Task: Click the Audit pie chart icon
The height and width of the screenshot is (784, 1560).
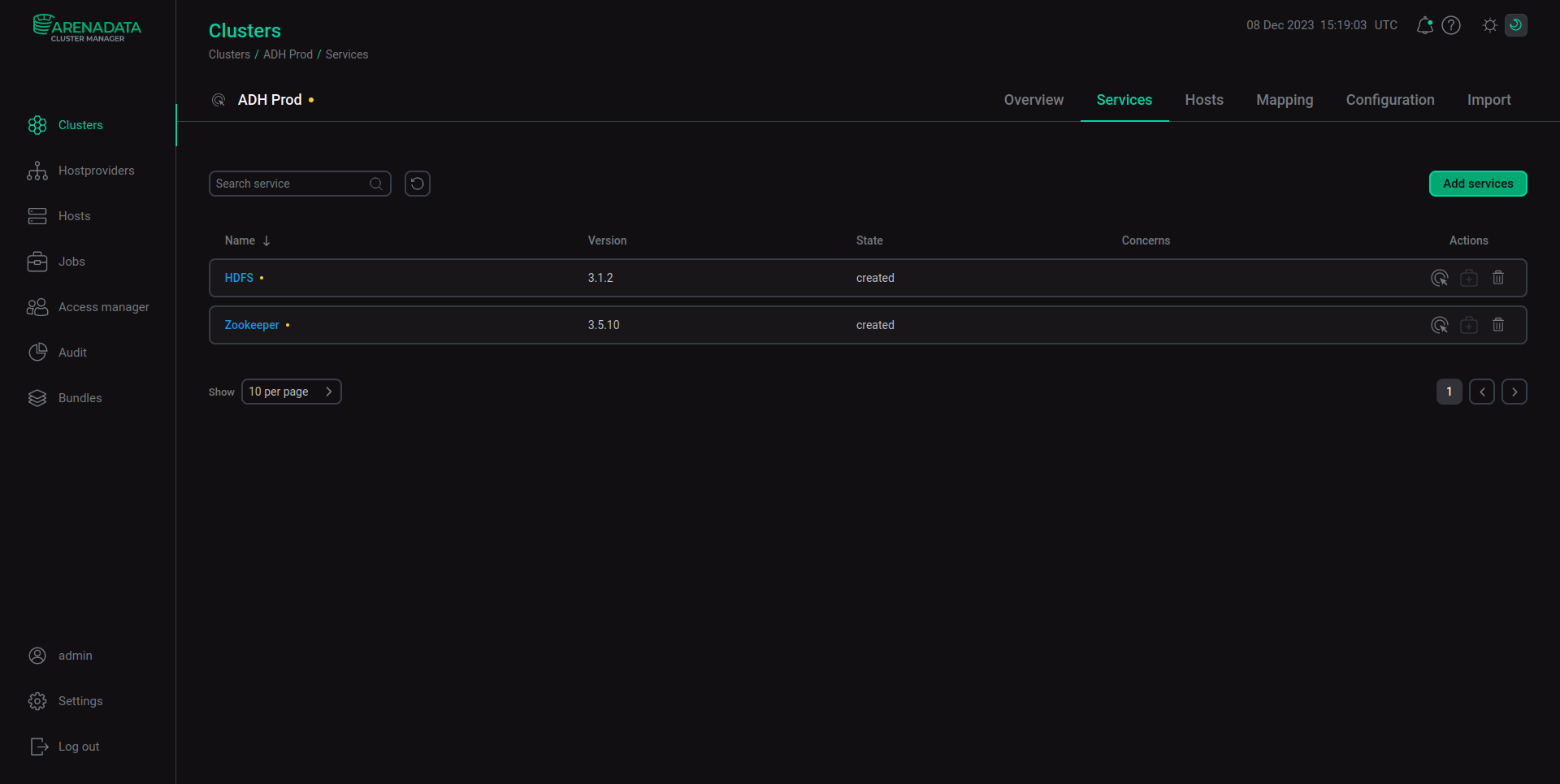Action: pos(37,353)
